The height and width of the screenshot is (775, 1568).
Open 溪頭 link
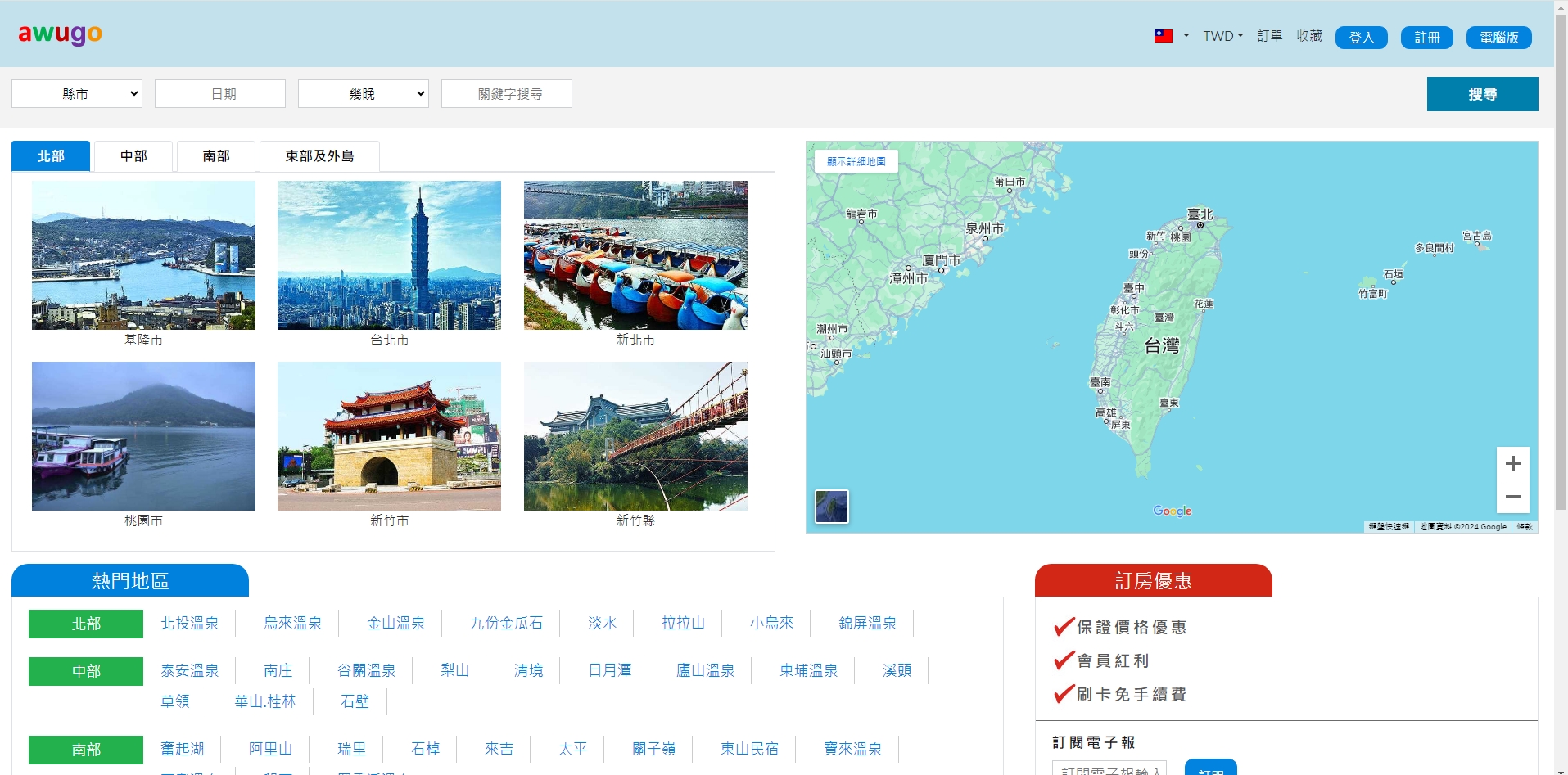897,671
